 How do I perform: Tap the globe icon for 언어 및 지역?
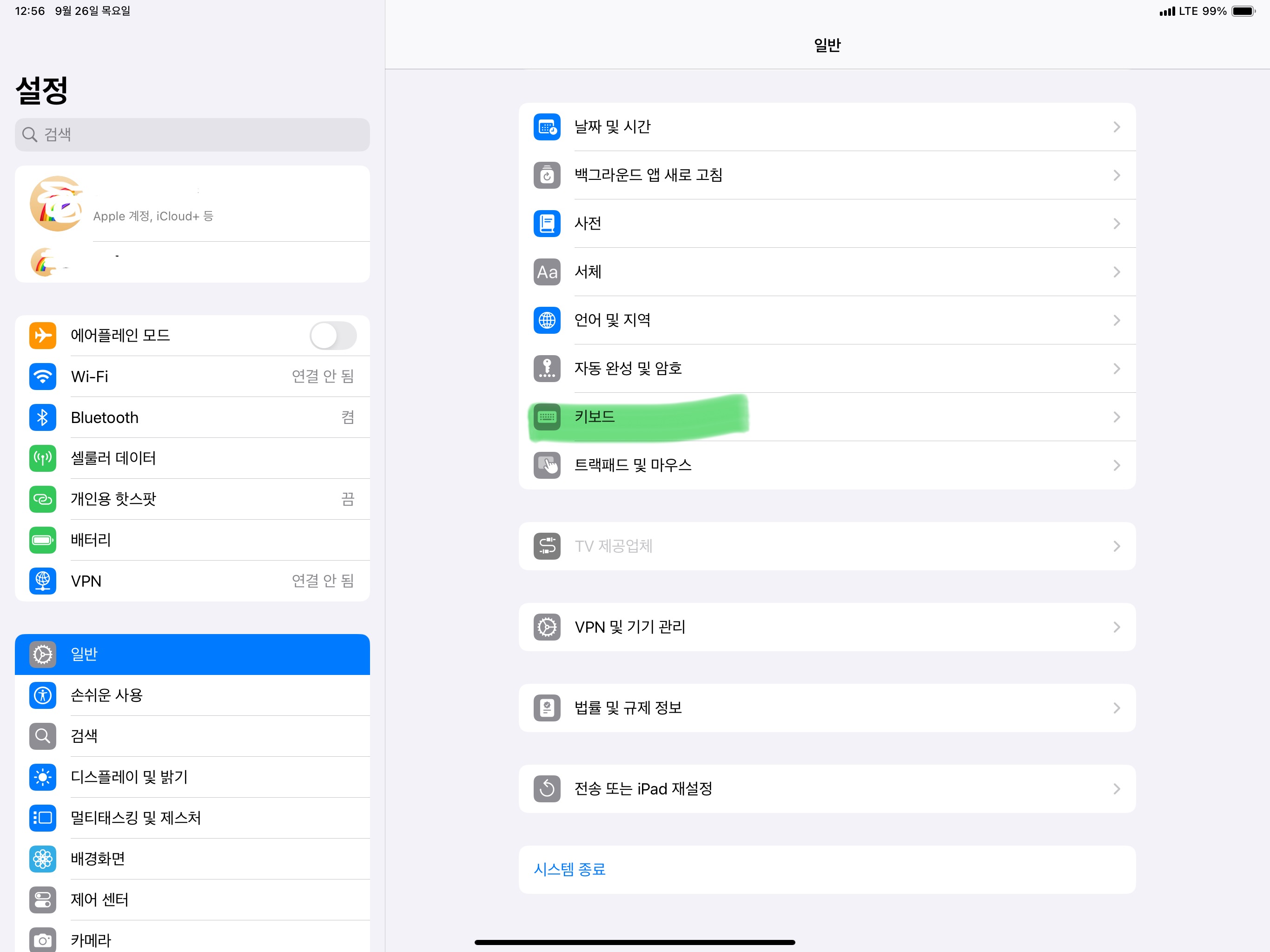tap(547, 320)
